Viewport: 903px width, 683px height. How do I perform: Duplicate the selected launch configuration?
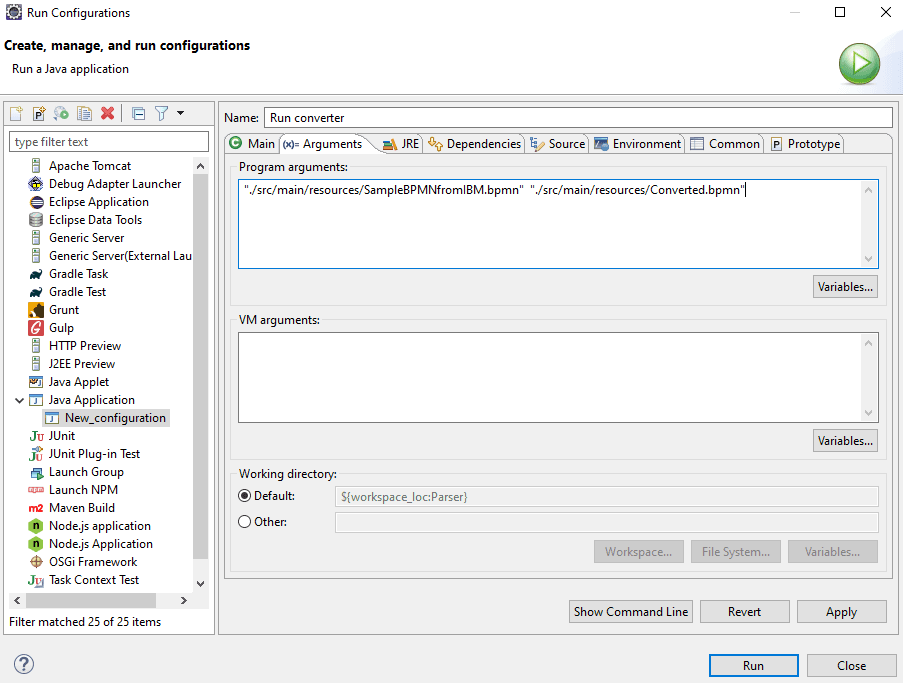pos(85,113)
